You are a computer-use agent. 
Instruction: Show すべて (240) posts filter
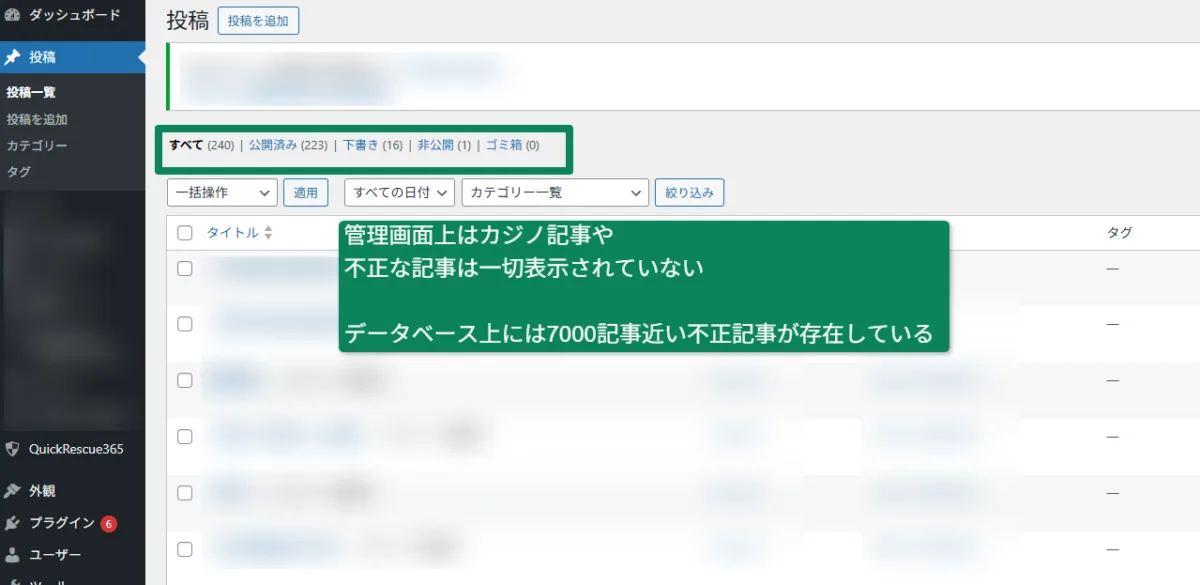pyautogui.click(x=201, y=145)
